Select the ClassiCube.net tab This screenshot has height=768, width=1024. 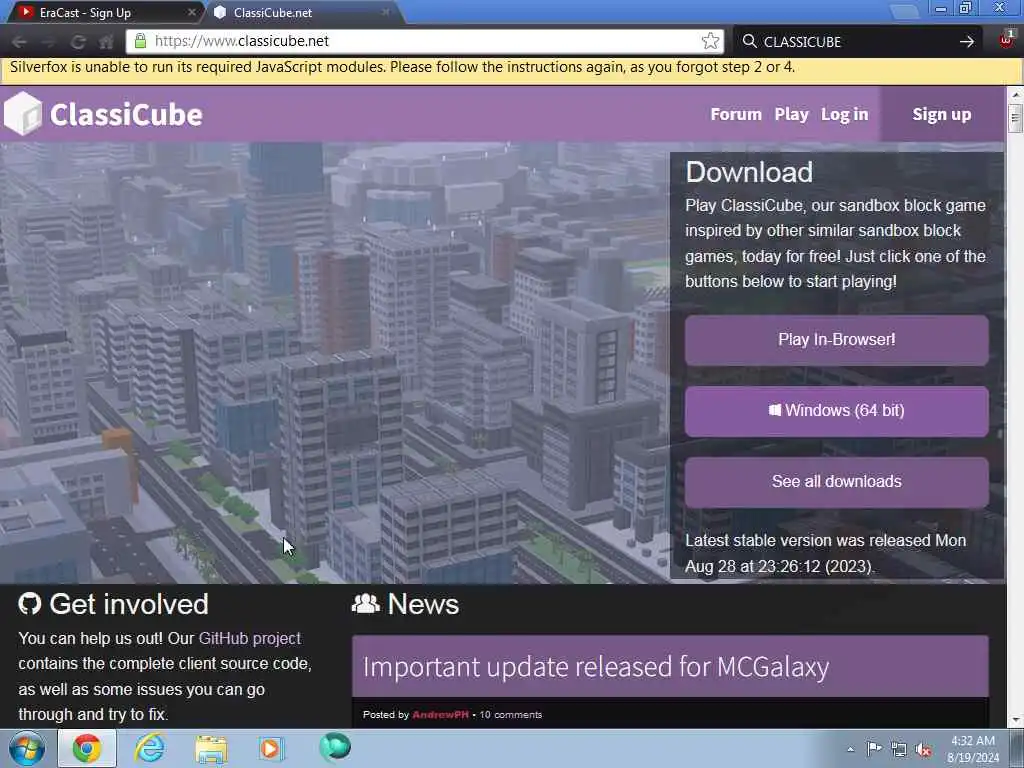(x=302, y=12)
